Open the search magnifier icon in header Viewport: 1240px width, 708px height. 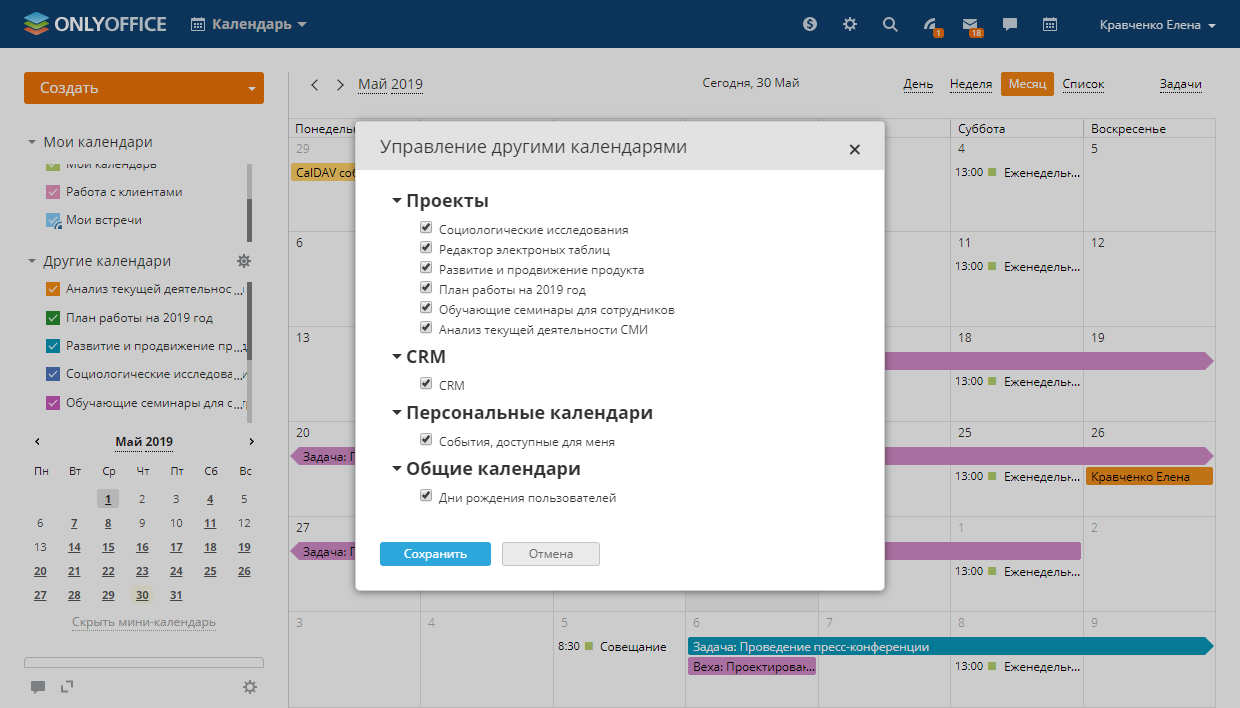(890, 24)
